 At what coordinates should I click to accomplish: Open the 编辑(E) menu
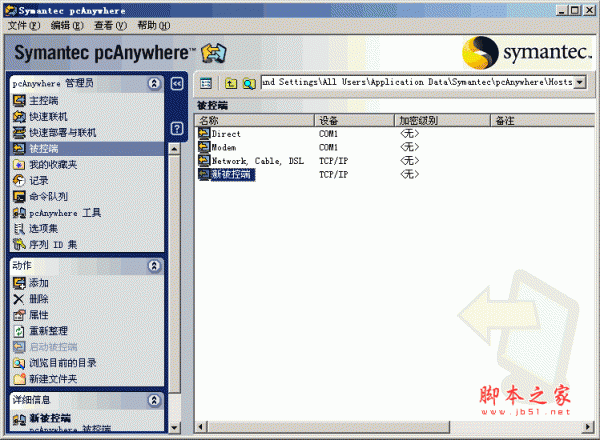coord(67,26)
